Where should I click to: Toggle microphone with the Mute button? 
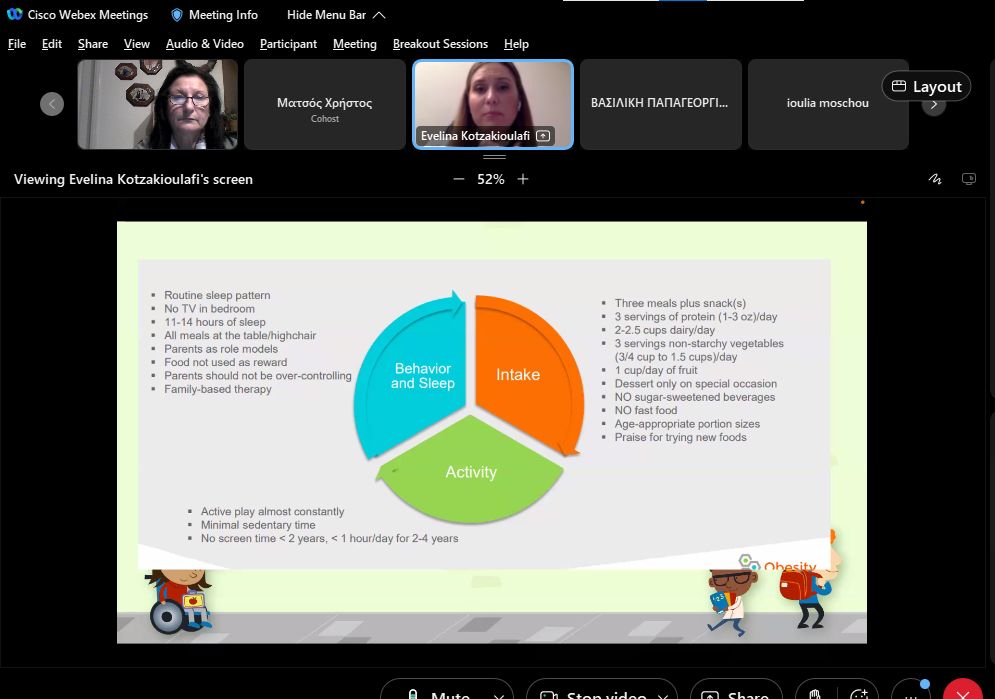pos(438,694)
